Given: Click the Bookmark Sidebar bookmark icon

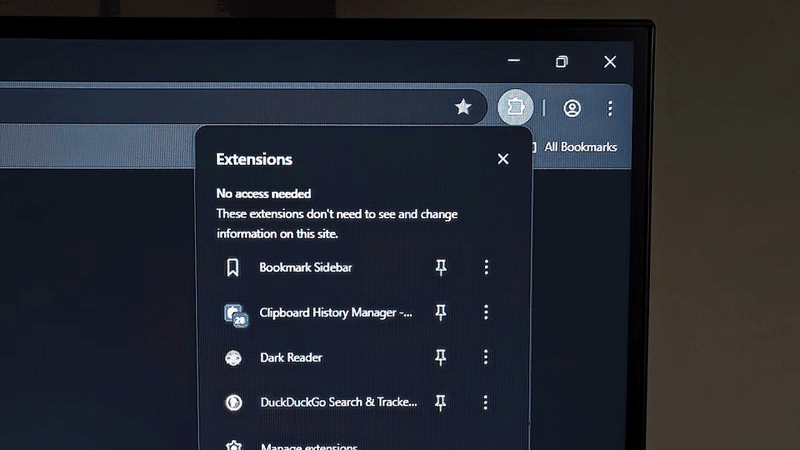Looking at the screenshot, I should (x=233, y=267).
